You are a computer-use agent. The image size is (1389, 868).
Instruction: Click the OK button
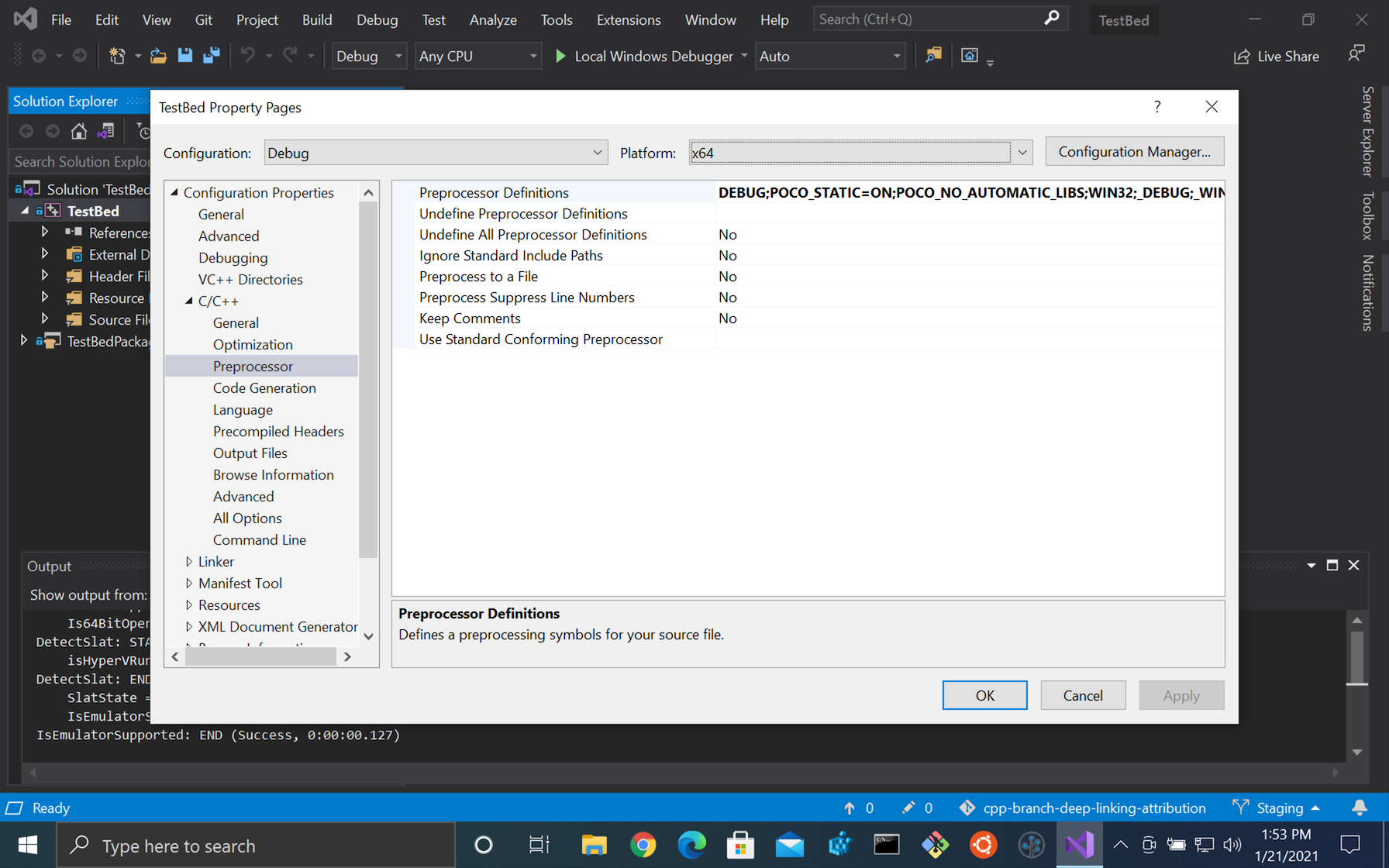point(984,695)
